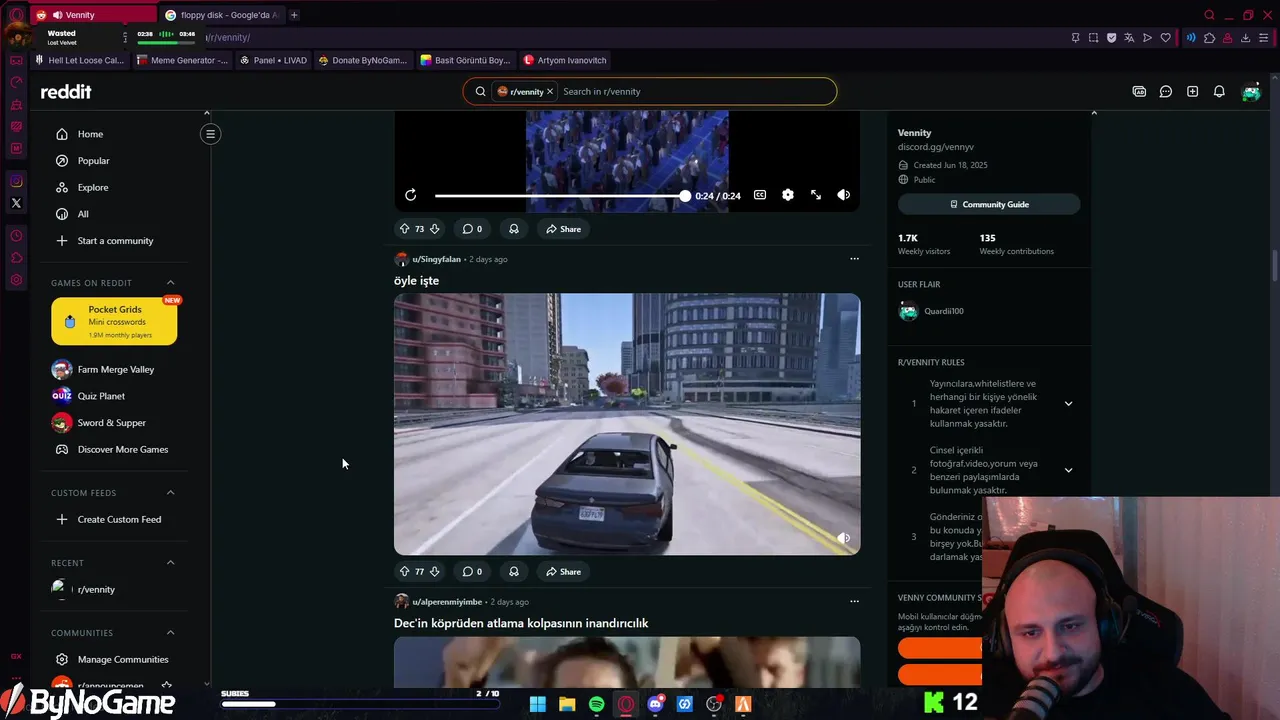Open video settings gear icon

point(788,195)
